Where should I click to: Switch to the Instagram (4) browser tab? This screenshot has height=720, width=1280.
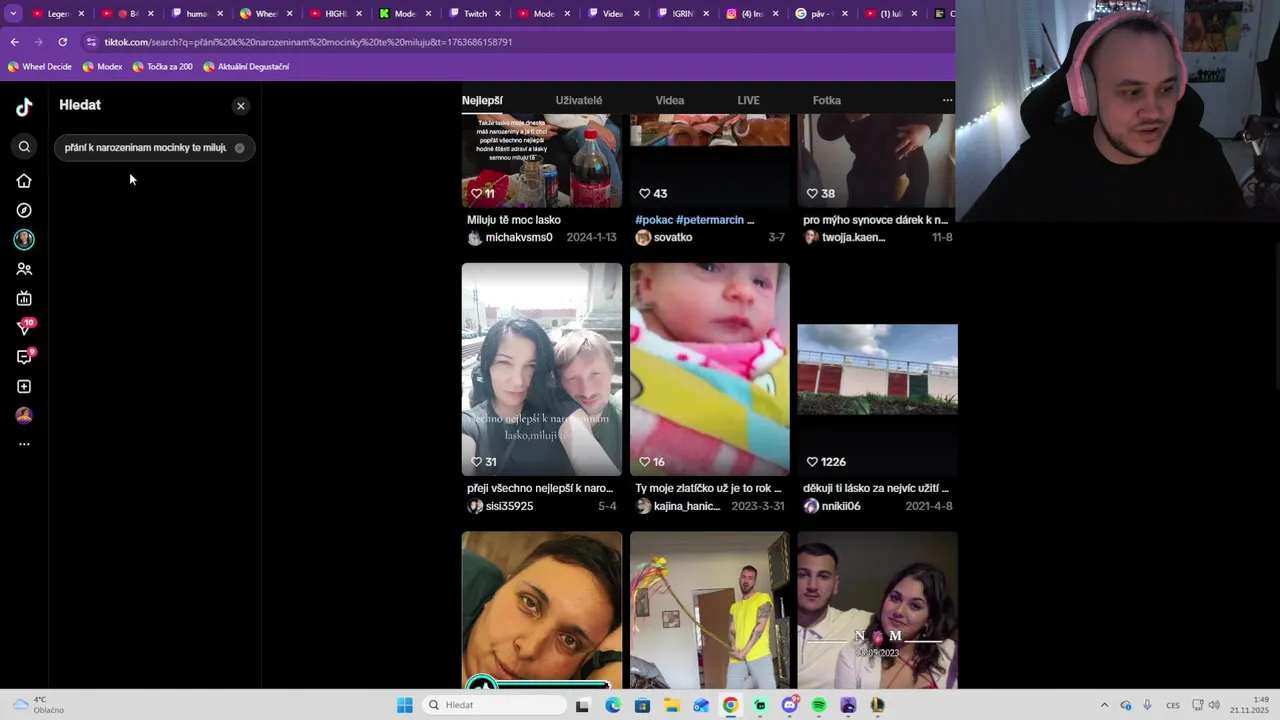click(x=752, y=14)
